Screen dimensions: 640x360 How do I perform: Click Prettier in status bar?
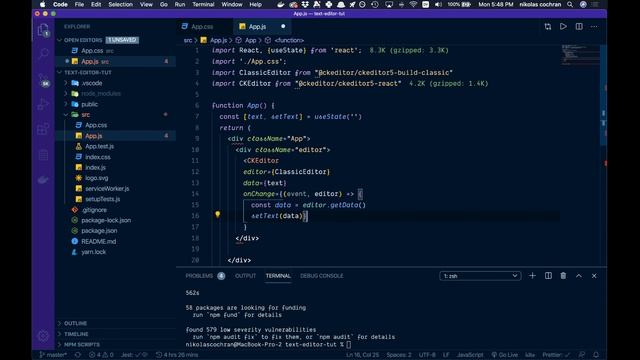(556, 355)
